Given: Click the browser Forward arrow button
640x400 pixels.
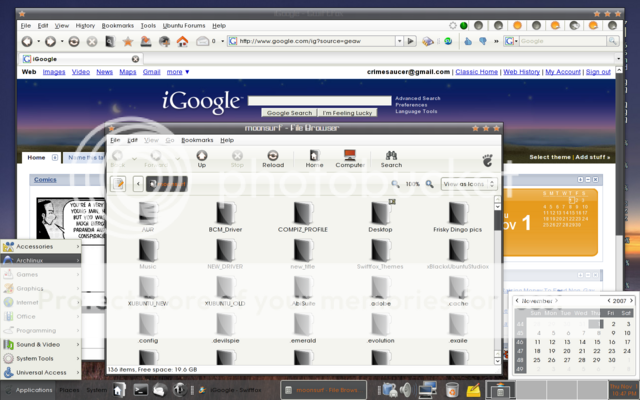Looking at the screenshot, I should (x=50, y=41).
